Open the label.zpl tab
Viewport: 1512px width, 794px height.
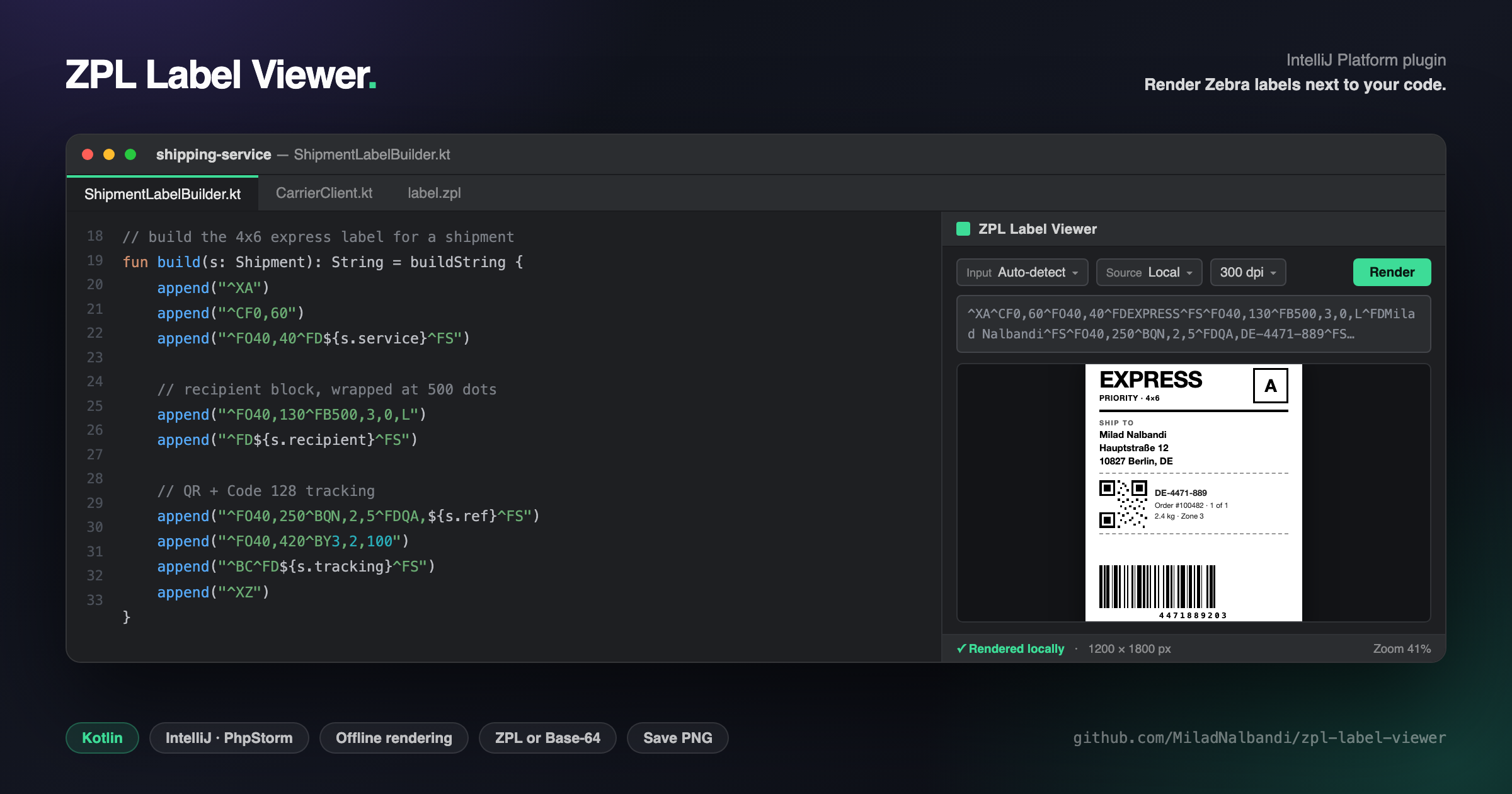click(x=434, y=193)
